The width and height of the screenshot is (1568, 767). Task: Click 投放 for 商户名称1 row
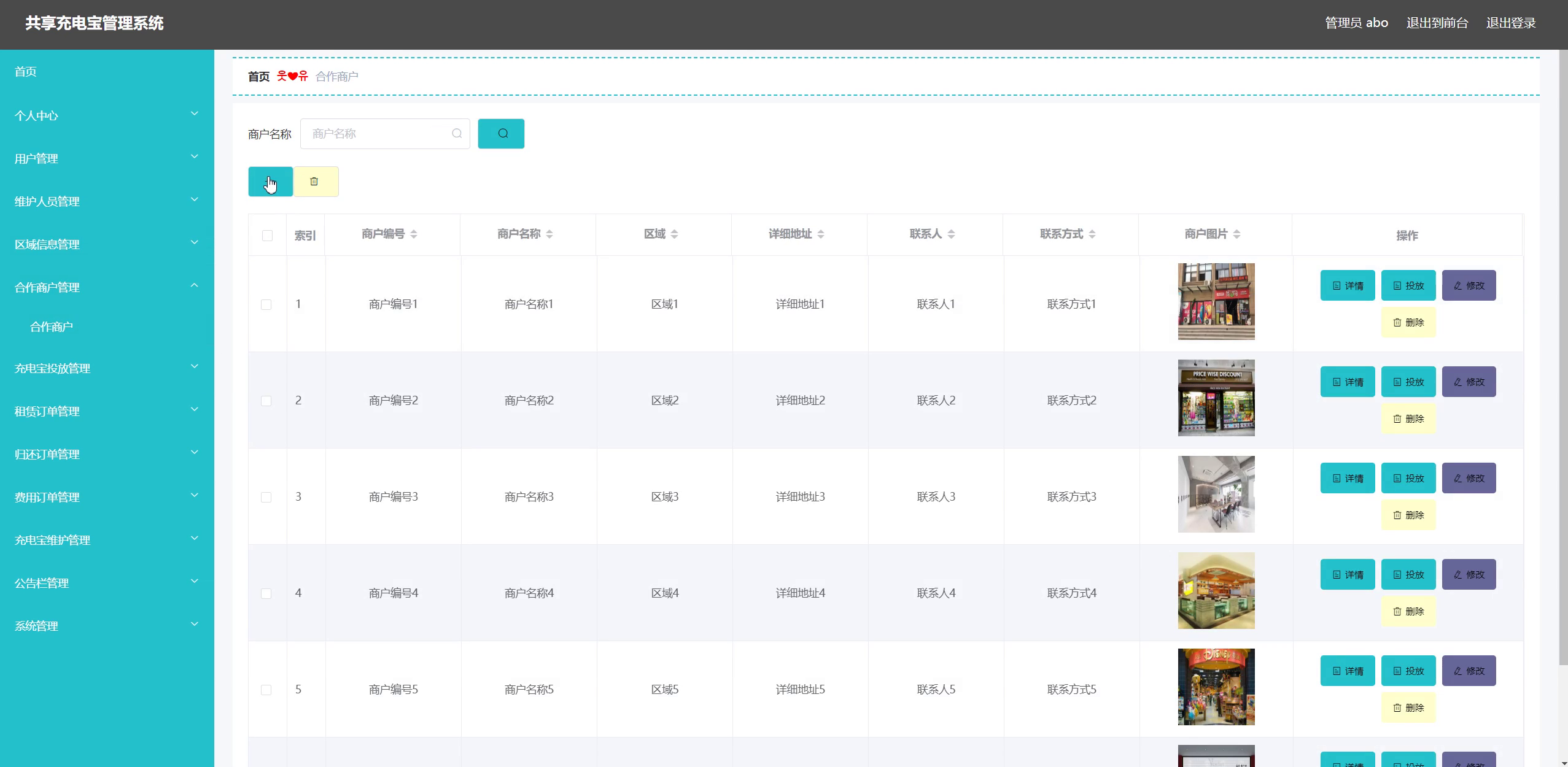point(1408,285)
